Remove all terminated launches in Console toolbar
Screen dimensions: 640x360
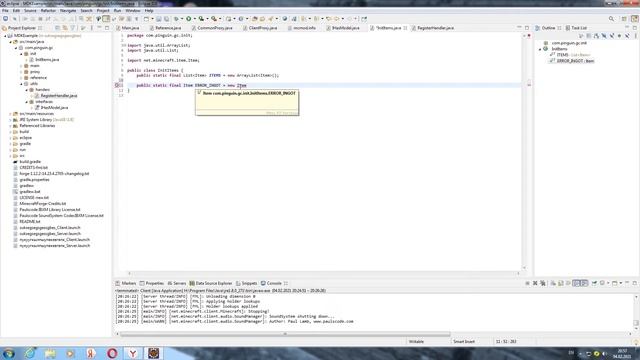coord(543,283)
